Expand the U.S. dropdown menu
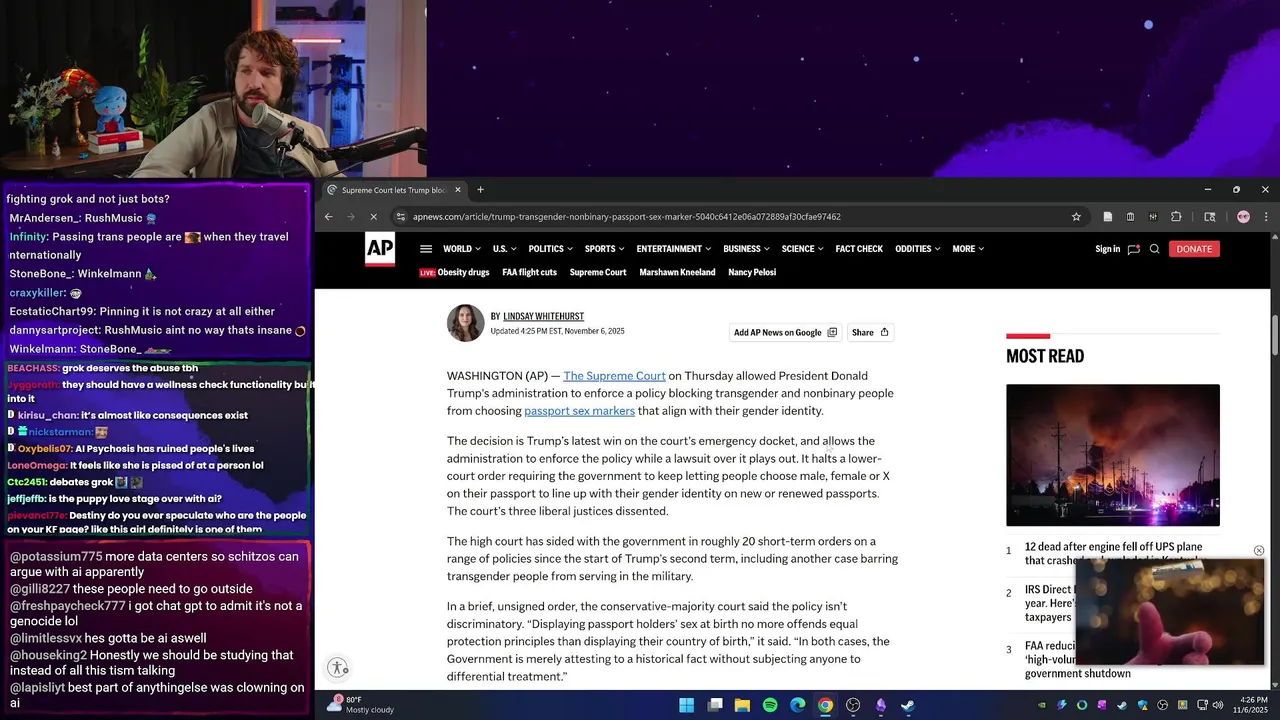 (x=504, y=249)
